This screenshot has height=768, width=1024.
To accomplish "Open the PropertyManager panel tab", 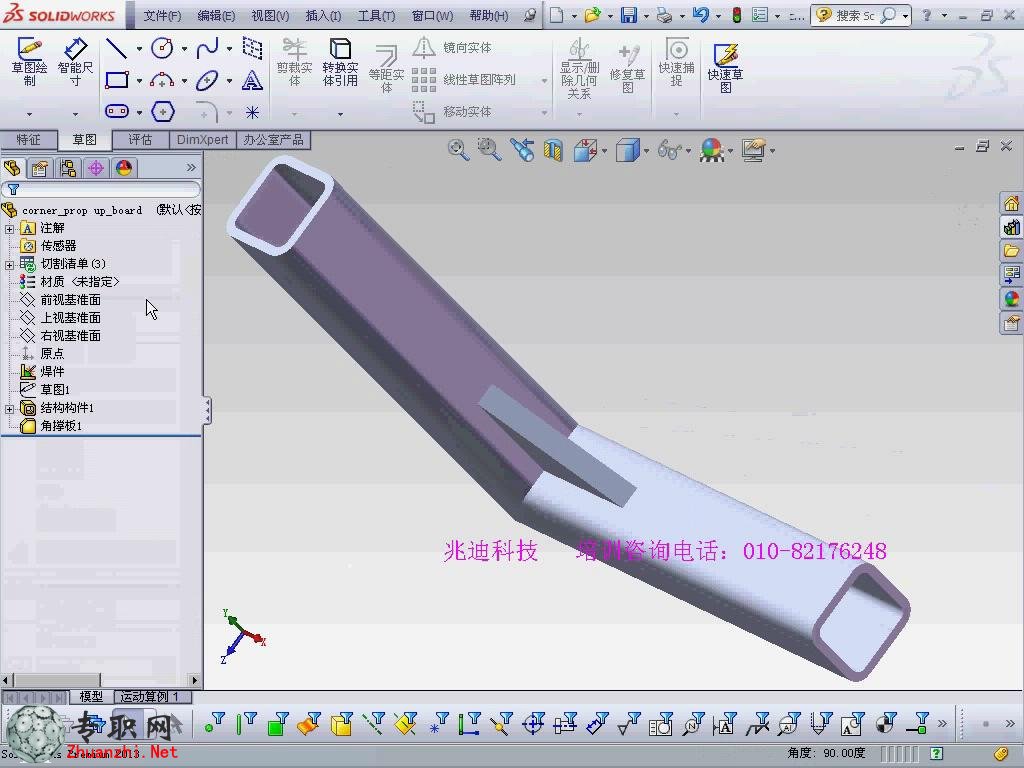I will [x=40, y=168].
